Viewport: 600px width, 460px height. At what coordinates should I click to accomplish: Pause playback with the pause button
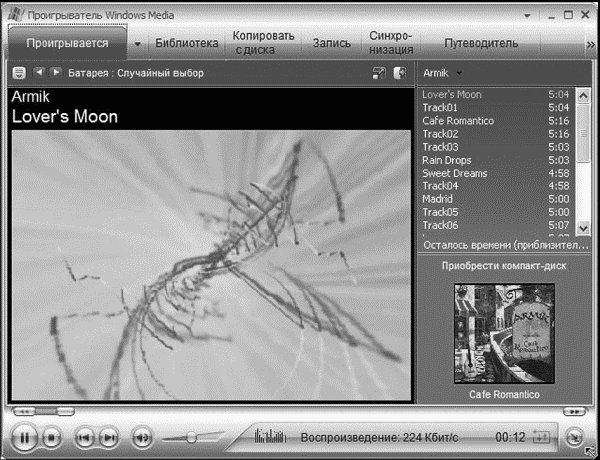pos(25,437)
